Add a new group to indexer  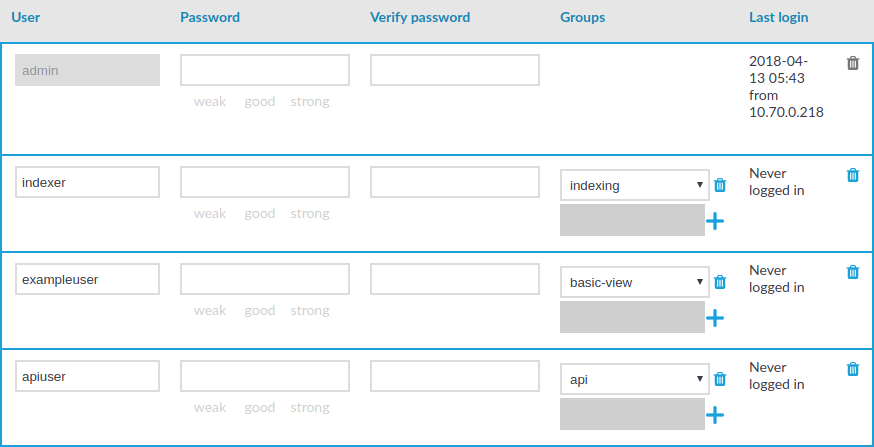[715, 221]
